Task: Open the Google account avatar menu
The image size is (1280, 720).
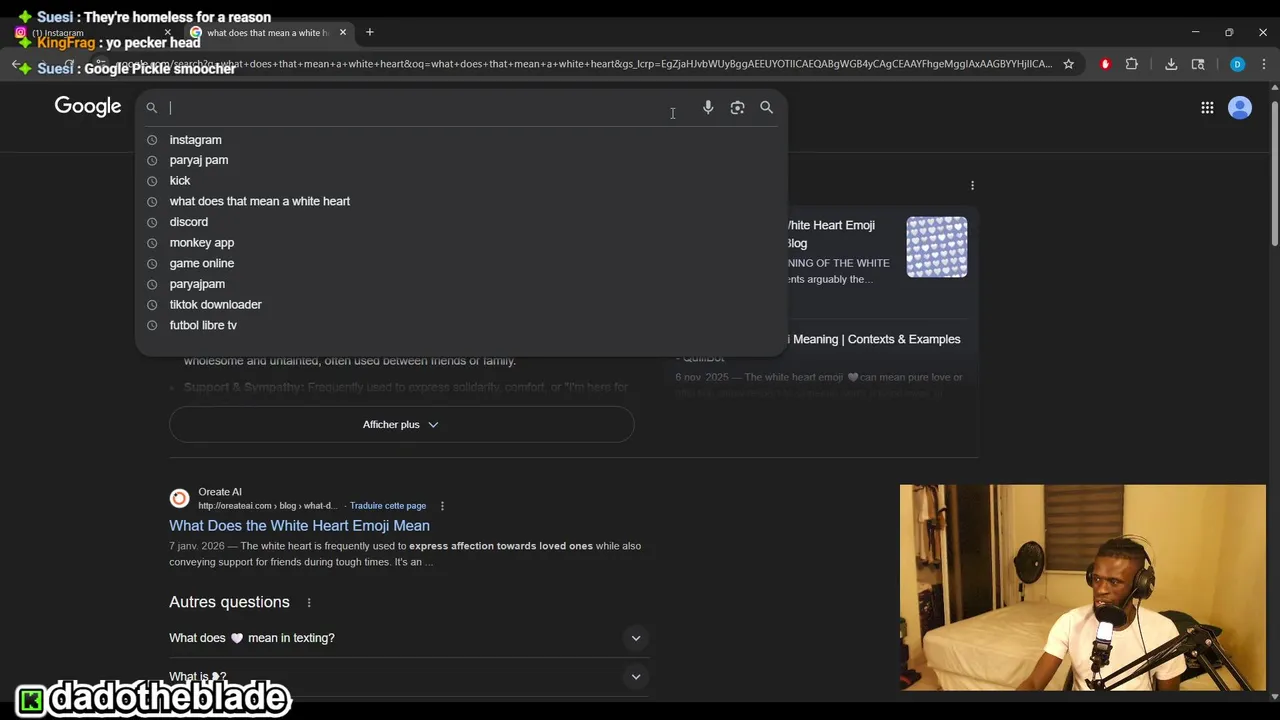Action: coord(1240,107)
